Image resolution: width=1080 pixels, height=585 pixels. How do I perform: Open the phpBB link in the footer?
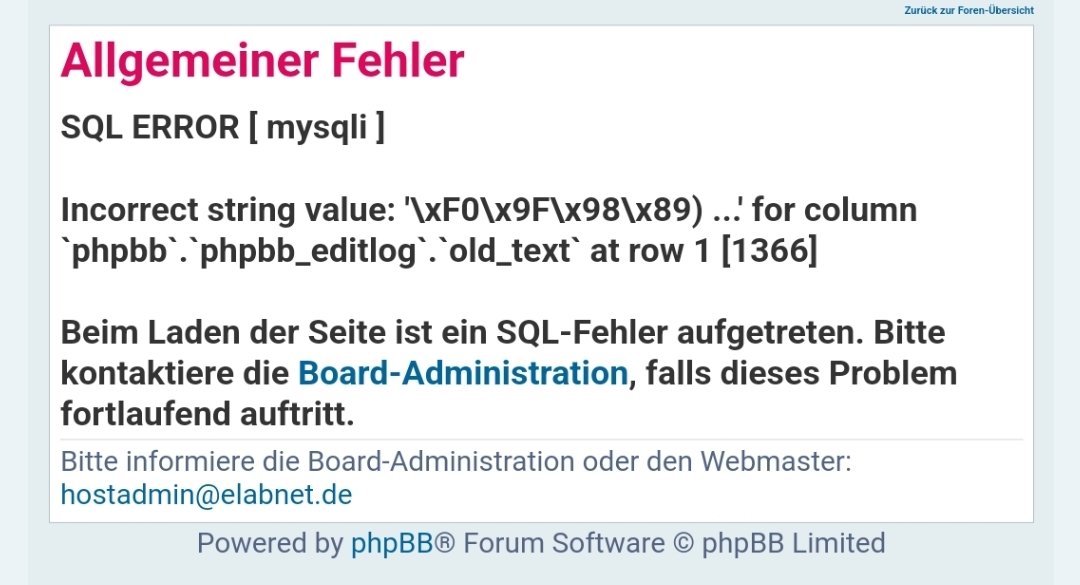(x=392, y=544)
